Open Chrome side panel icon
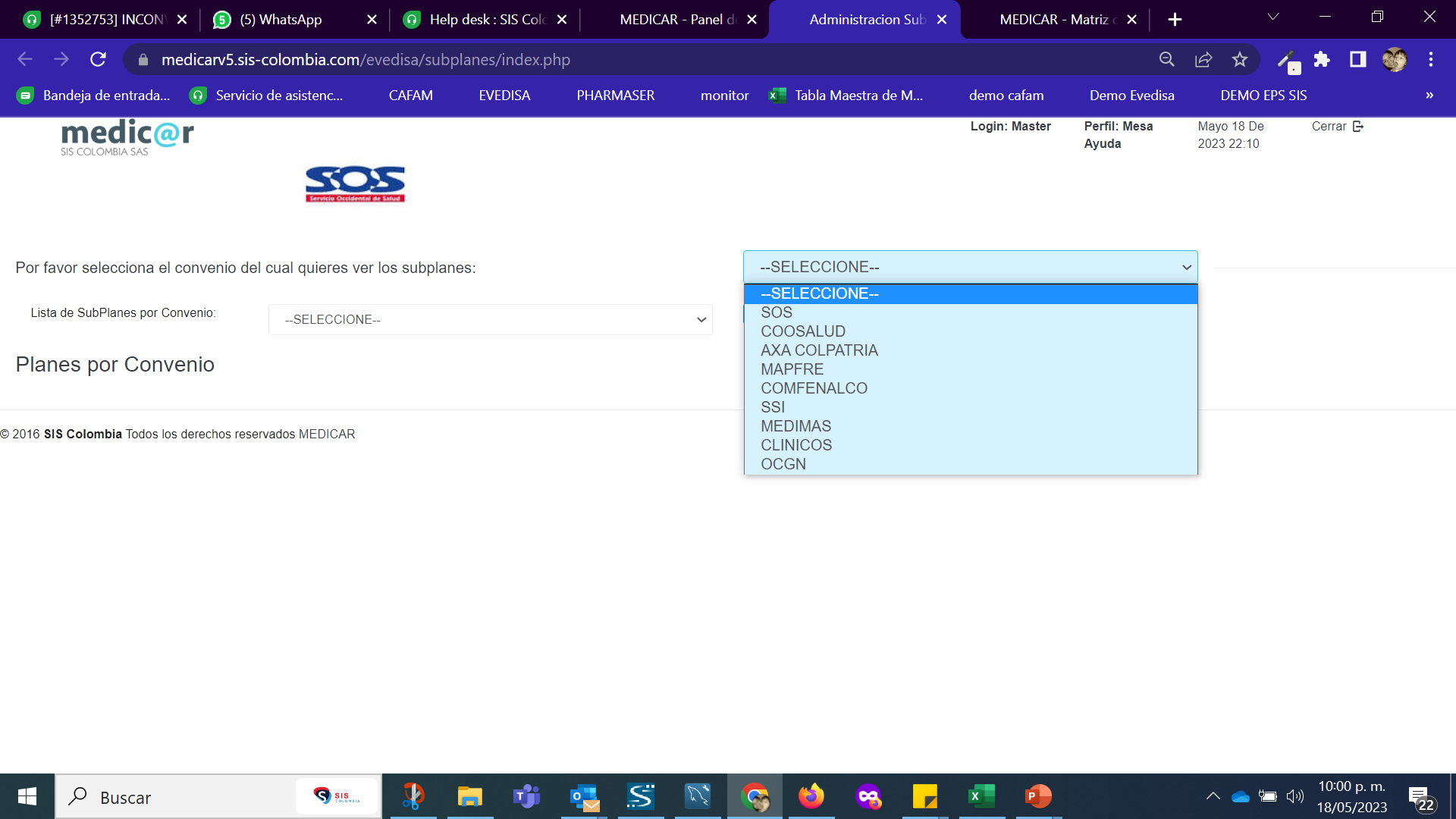The width and height of the screenshot is (1456, 819). point(1357,59)
